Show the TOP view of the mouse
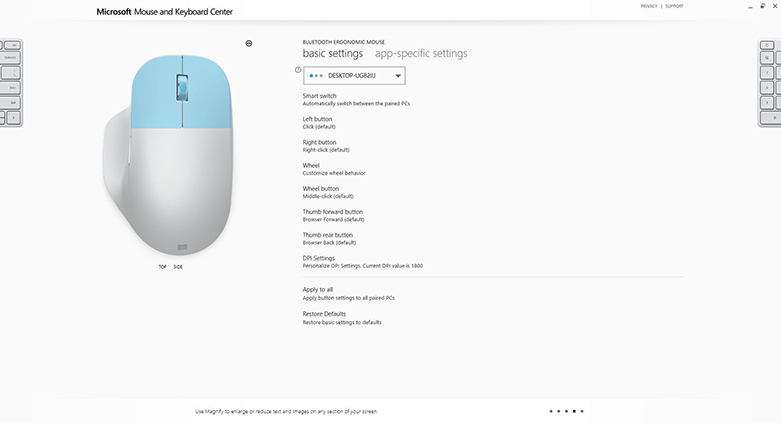Image resolution: width=781 pixels, height=423 pixels. pos(162,267)
